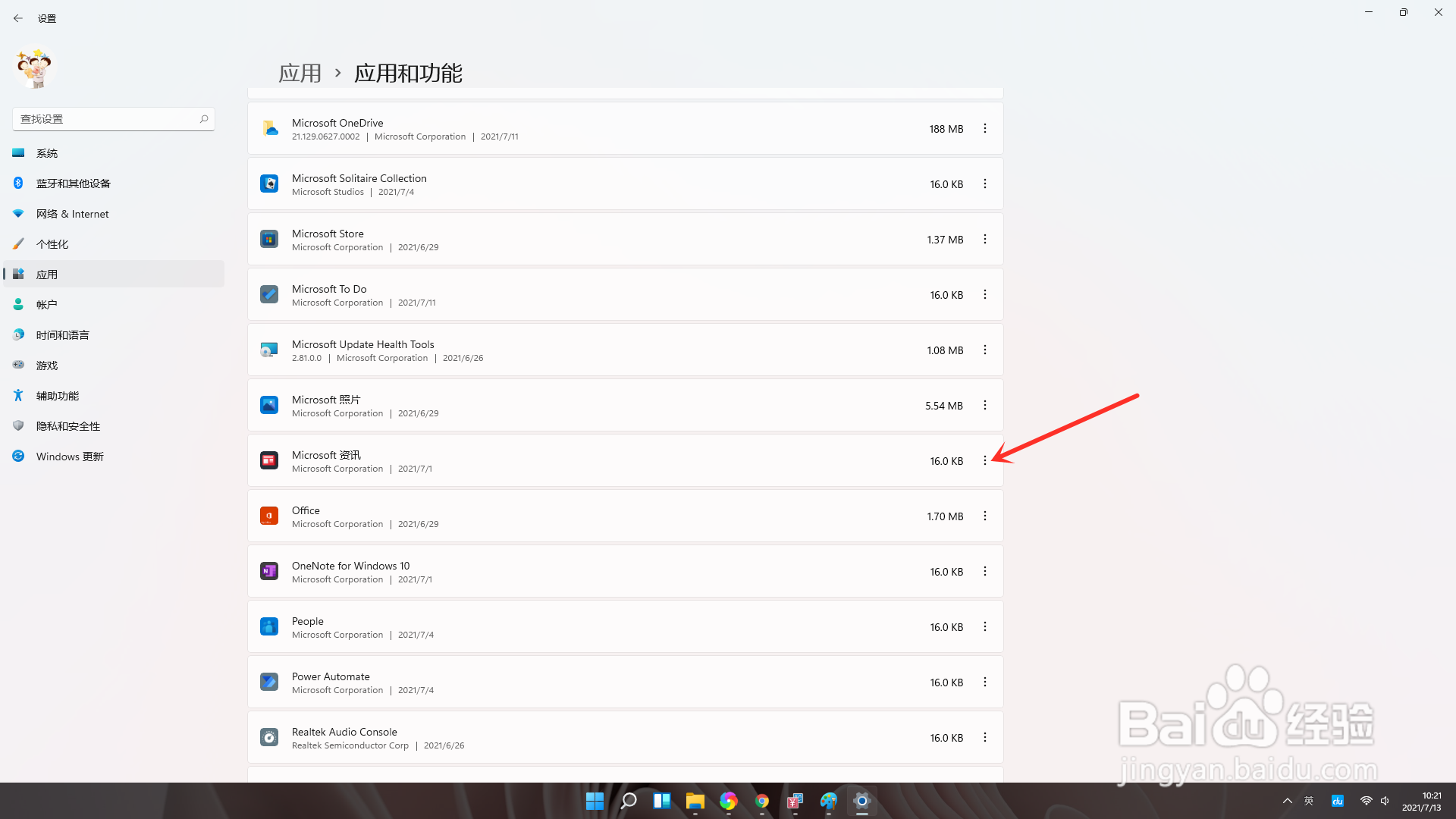Click 应用 breadcrumb link in header

(x=300, y=74)
